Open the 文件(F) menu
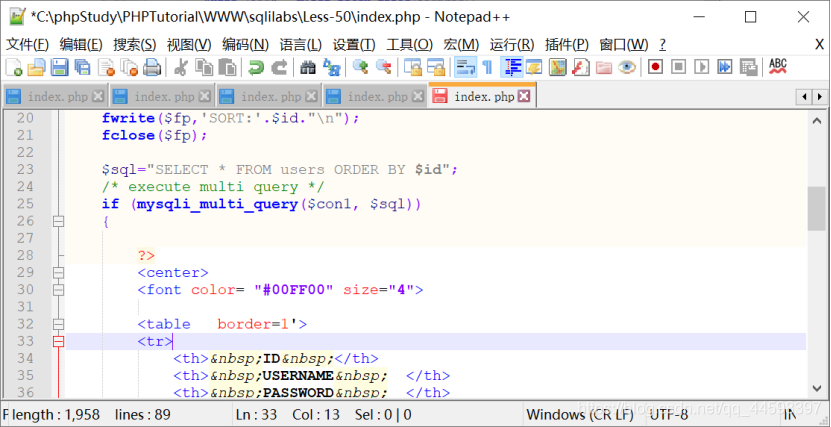Image resolution: width=831 pixels, height=427 pixels. tap(27, 45)
